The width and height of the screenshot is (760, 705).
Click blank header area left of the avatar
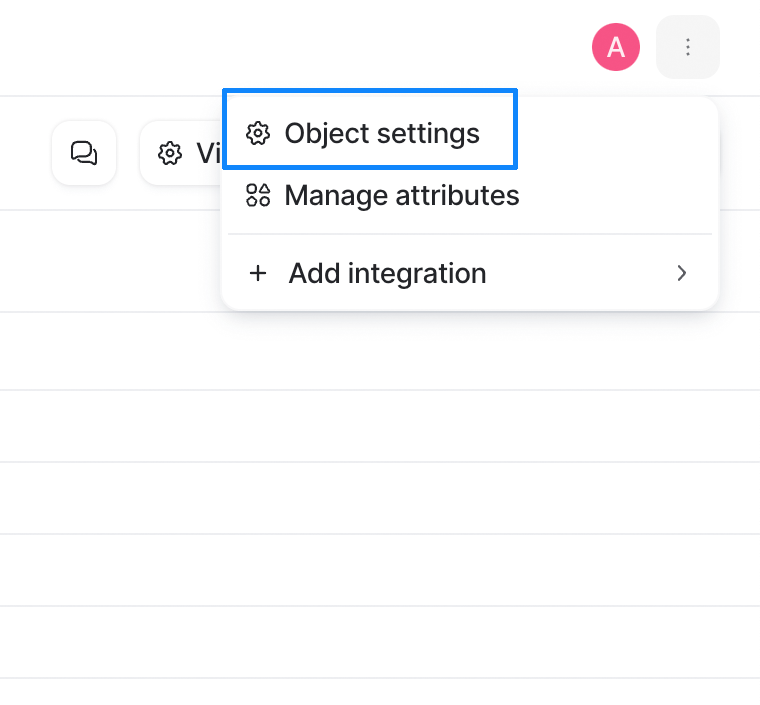[291, 47]
